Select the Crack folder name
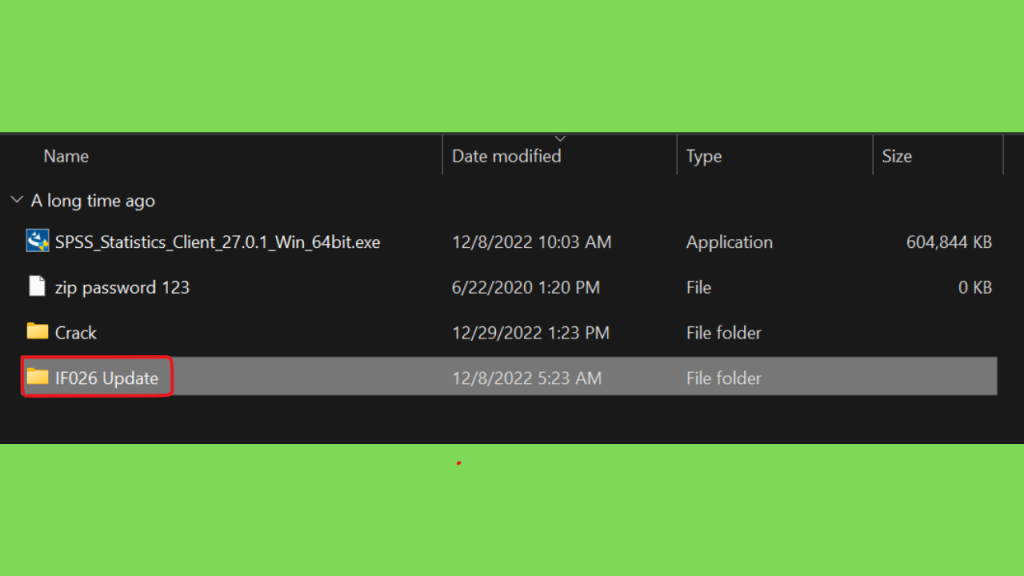 (76, 333)
